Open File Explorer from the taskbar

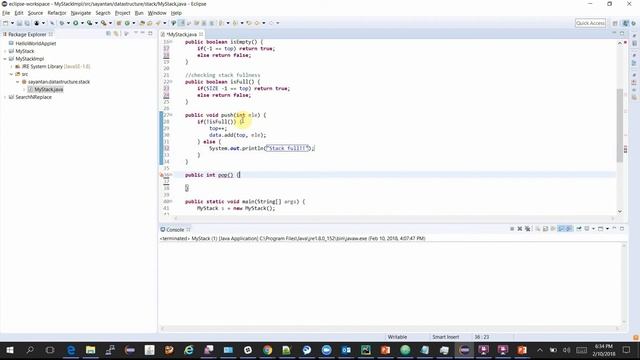90,350
